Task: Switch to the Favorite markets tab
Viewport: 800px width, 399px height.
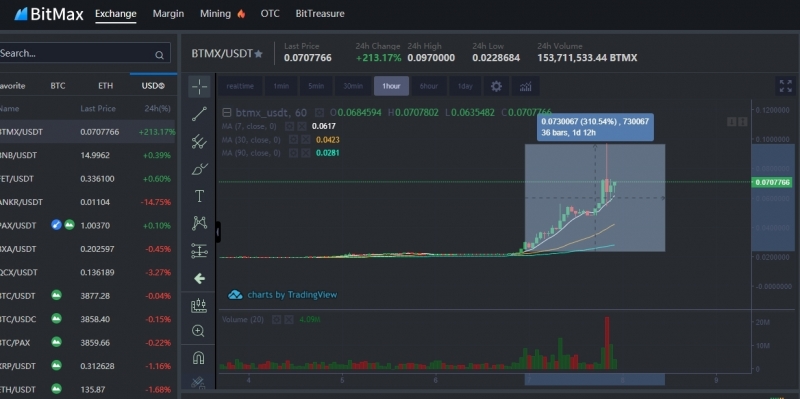Action: (12, 86)
